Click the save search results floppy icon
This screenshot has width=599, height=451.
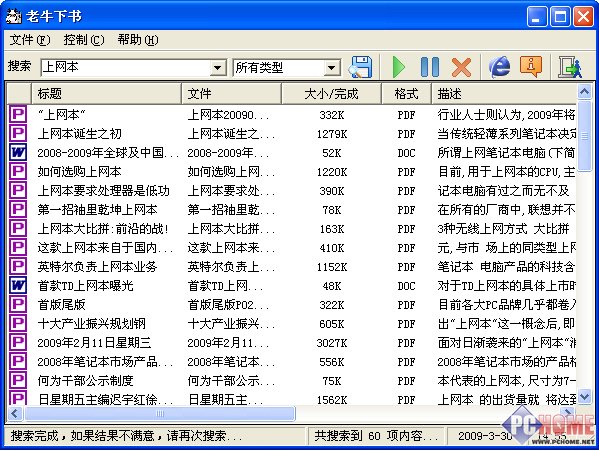coord(360,67)
